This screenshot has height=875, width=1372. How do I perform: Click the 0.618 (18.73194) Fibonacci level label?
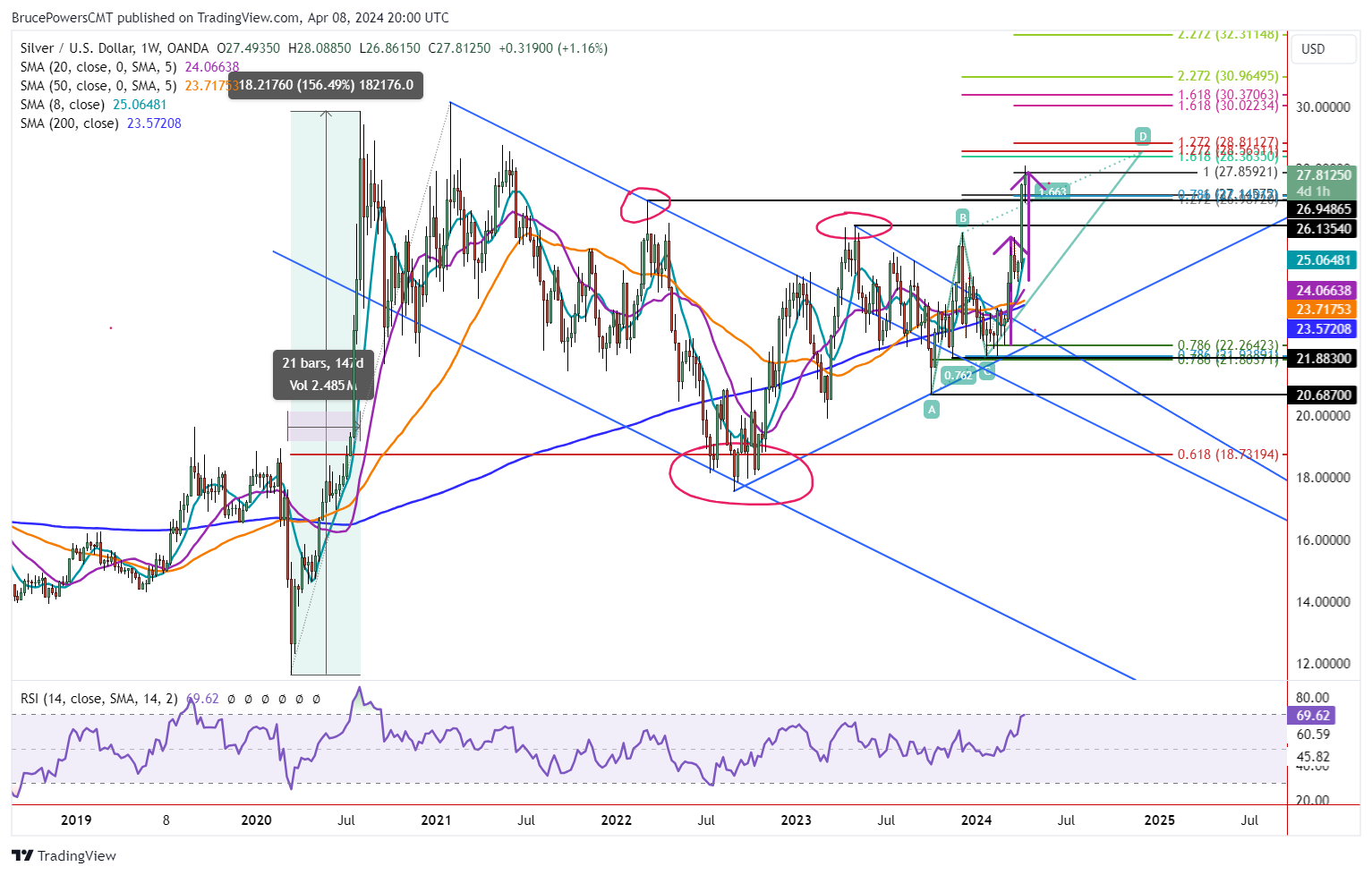1226,454
